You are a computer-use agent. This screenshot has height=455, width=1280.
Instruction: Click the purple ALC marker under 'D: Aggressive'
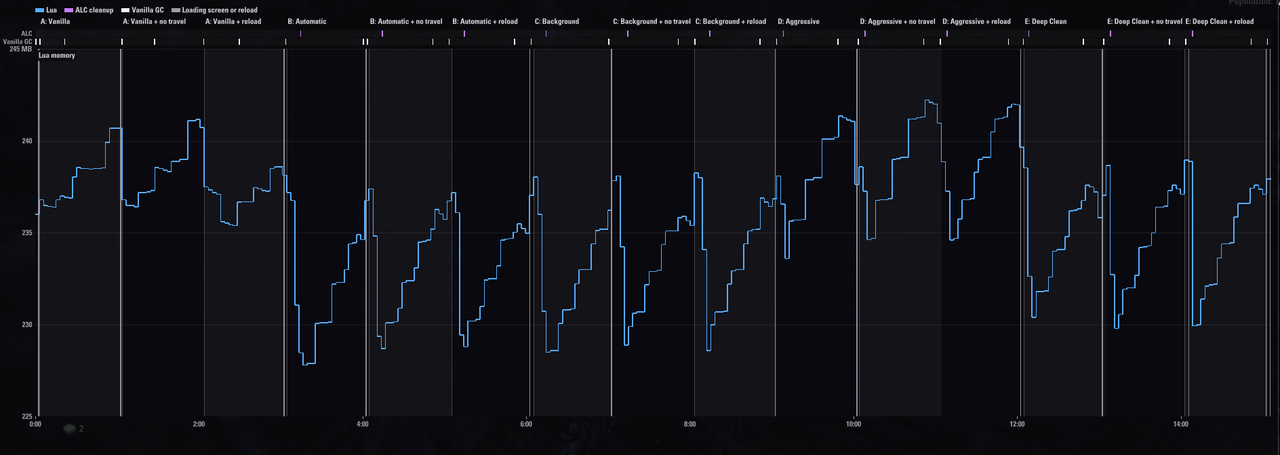pyautogui.click(x=783, y=33)
